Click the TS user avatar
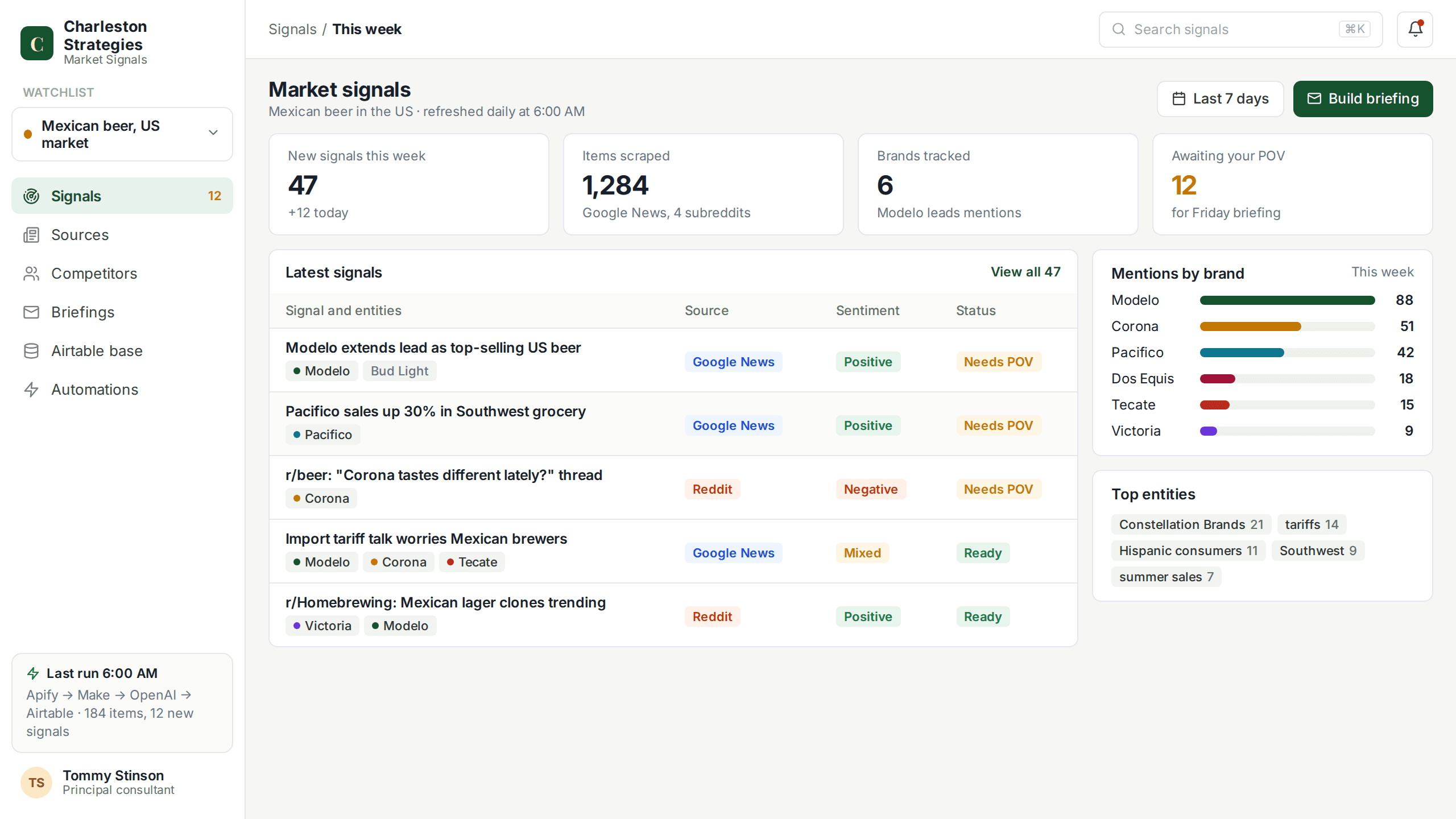This screenshot has width=1456, height=819. point(36,783)
